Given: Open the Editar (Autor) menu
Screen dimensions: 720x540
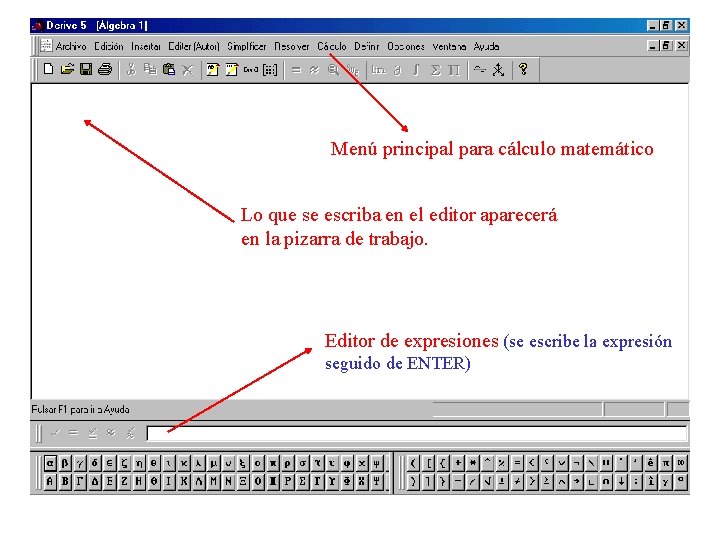Looking at the screenshot, I should tap(194, 46).
